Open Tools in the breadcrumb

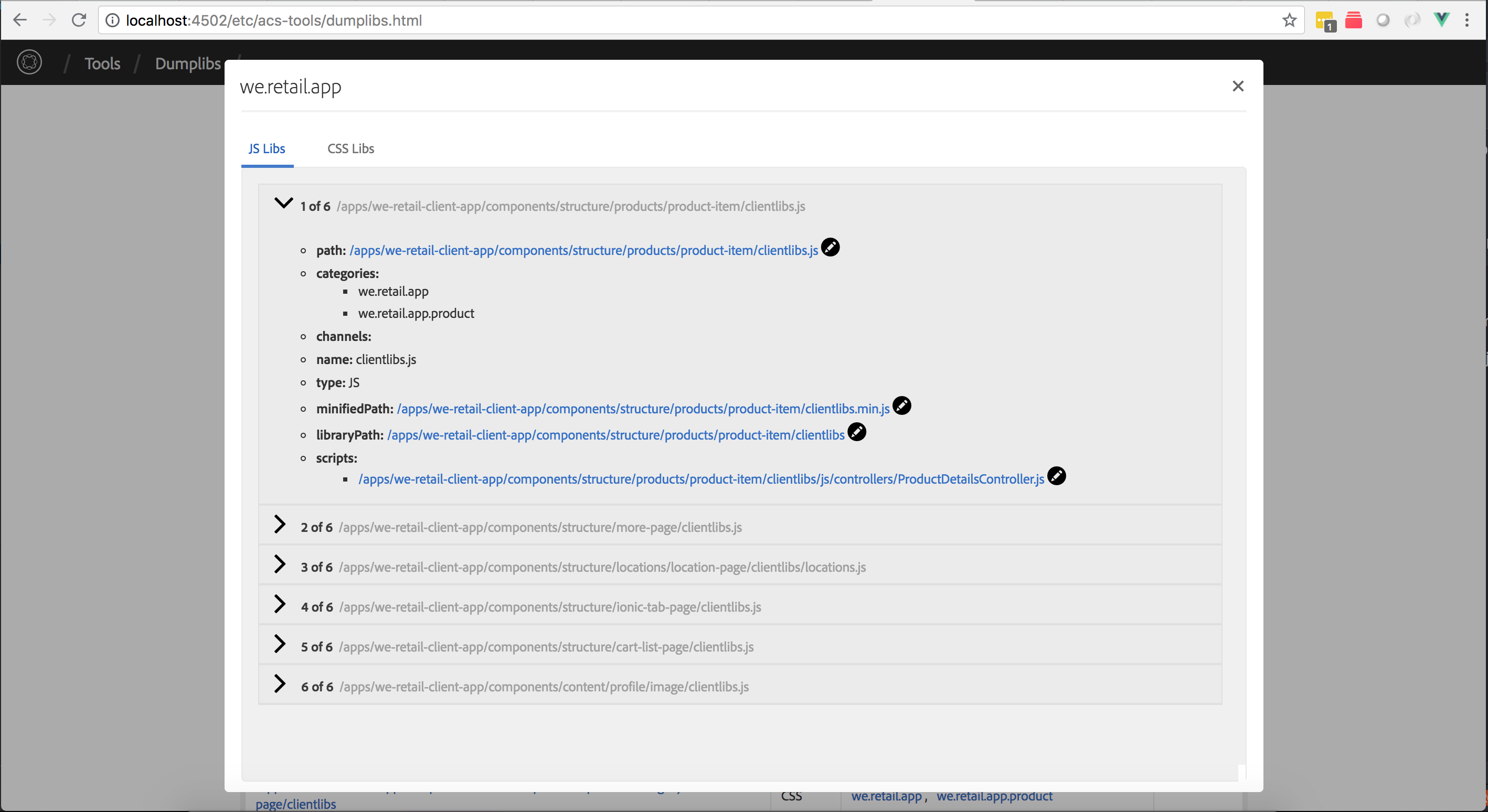pyautogui.click(x=102, y=63)
